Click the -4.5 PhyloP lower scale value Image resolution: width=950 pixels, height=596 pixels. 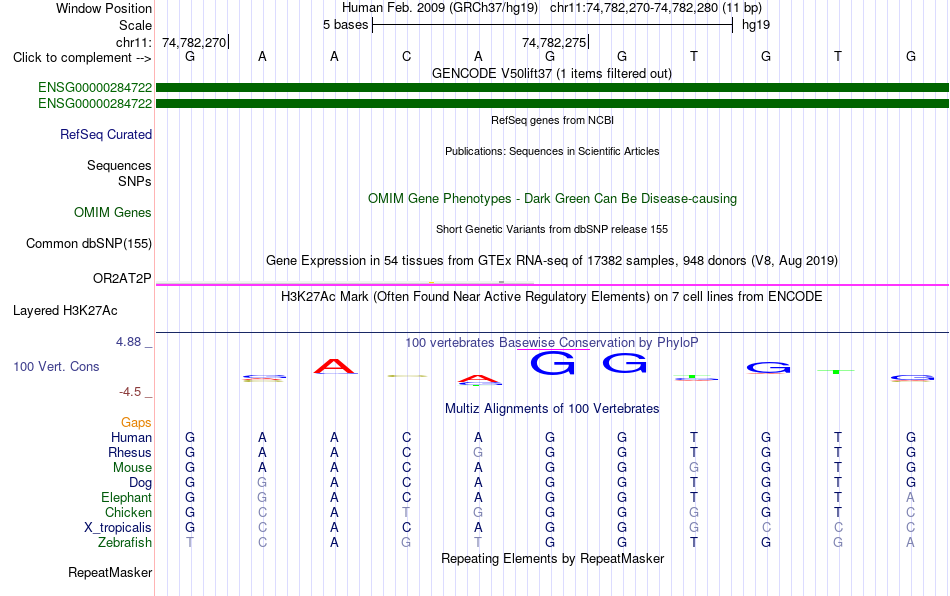point(130,392)
